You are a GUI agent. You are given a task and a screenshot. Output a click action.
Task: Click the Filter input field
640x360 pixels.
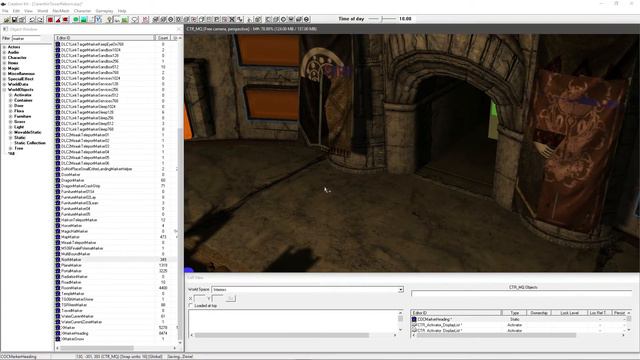pyautogui.click(x=26, y=38)
